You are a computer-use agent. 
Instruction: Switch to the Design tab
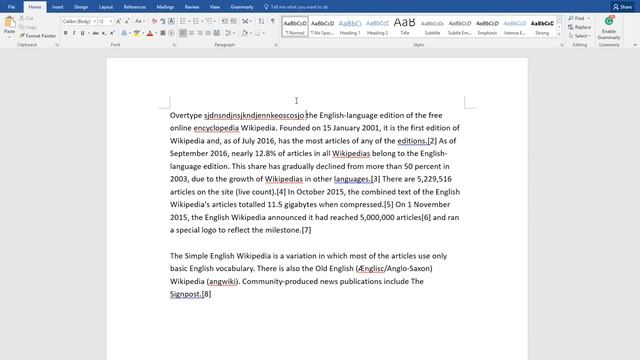81,7
